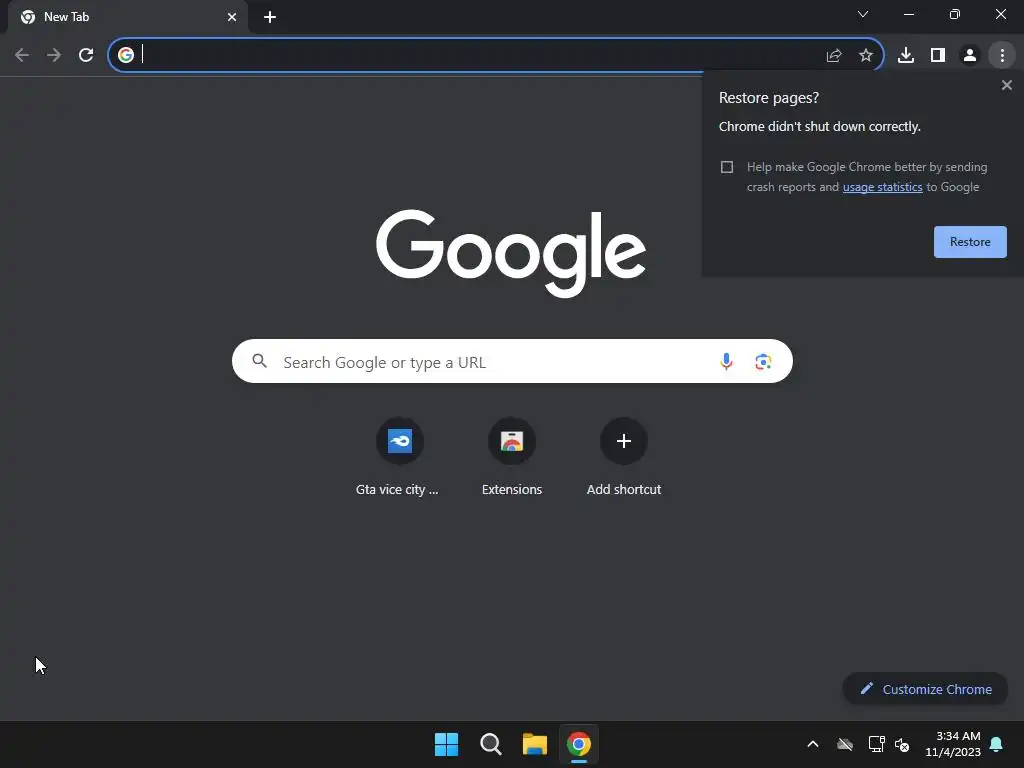Toggle the side panel icon
The height and width of the screenshot is (768, 1024).
(x=938, y=56)
